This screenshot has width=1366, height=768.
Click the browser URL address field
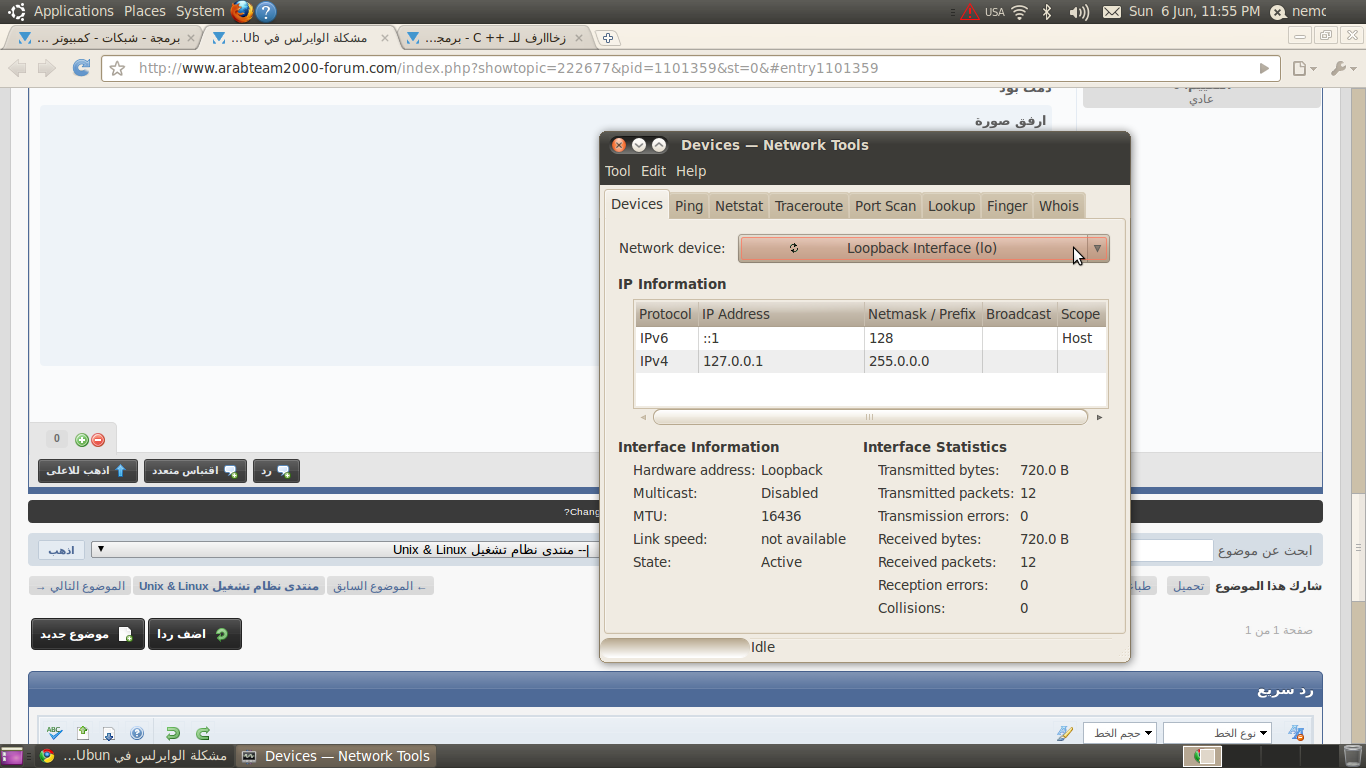click(690, 69)
